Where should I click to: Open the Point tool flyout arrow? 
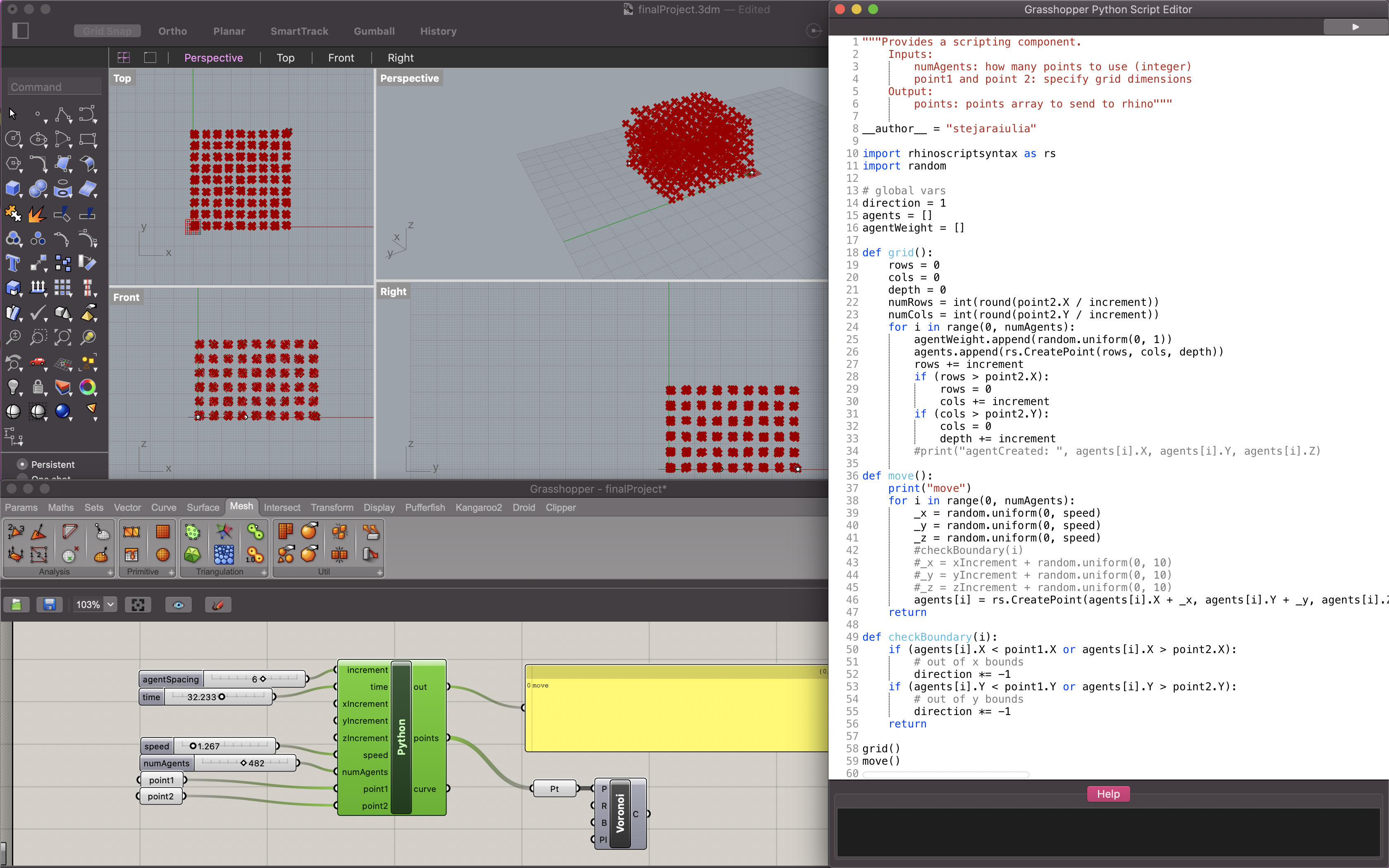pyautogui.click(x=46, y=122)
